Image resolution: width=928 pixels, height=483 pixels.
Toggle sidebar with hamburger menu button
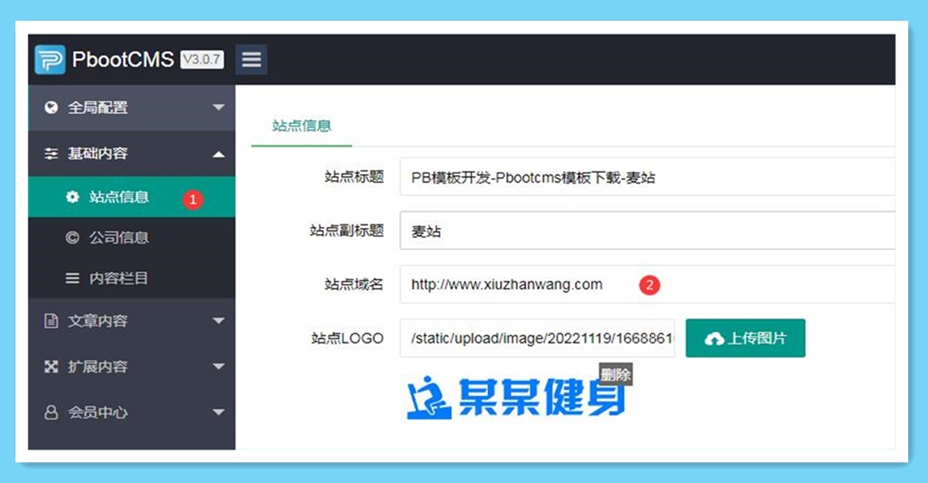pyautogui.click(x=251, y=60)
